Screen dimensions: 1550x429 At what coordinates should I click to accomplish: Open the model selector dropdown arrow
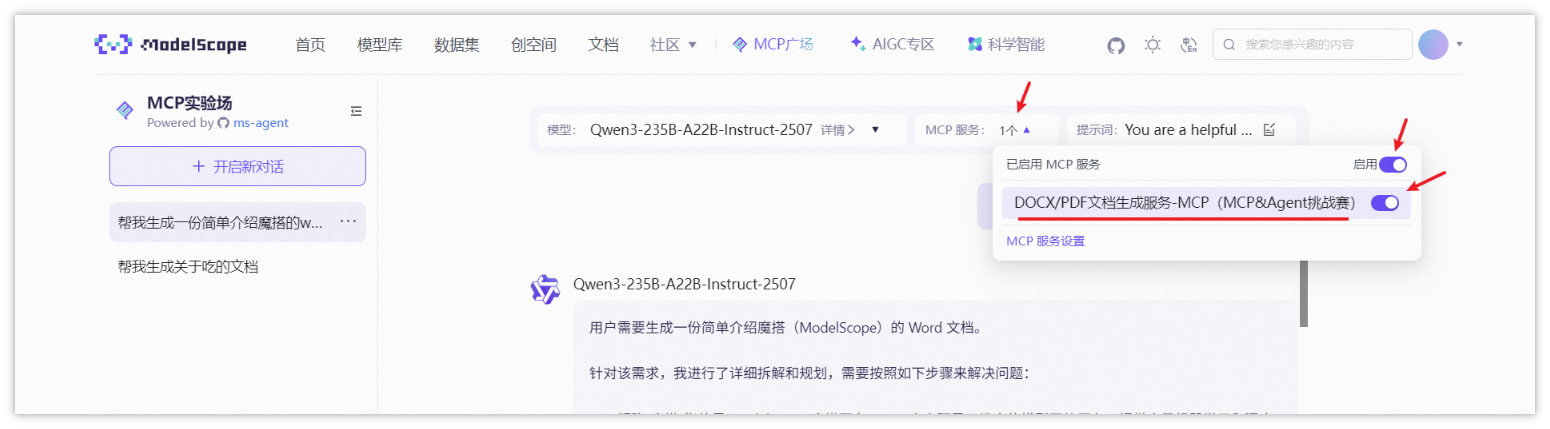coord(875,129)
